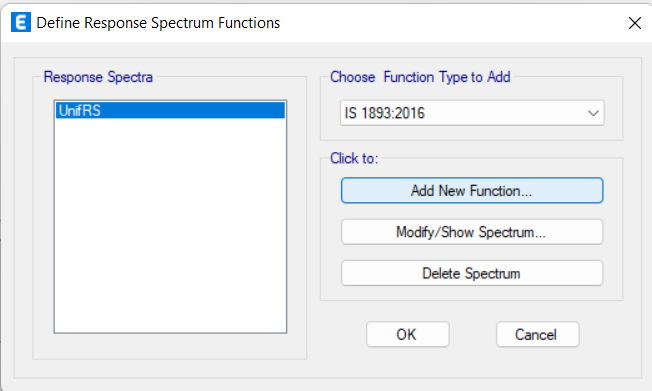The image size is (652, 391).
Task: Click the ETABS logo icon in title bar
Action: pos(20,22)
